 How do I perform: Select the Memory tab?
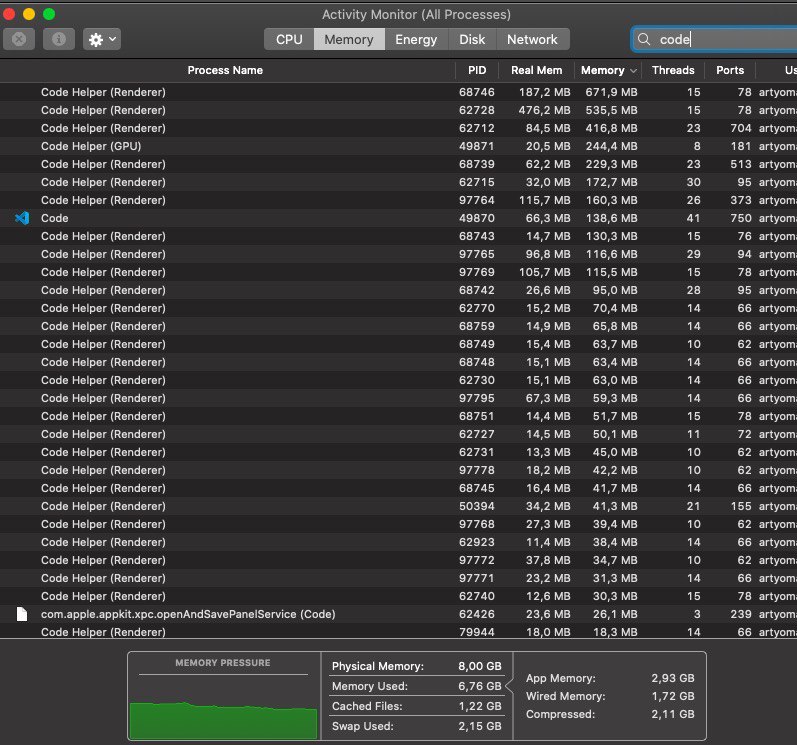349,39
